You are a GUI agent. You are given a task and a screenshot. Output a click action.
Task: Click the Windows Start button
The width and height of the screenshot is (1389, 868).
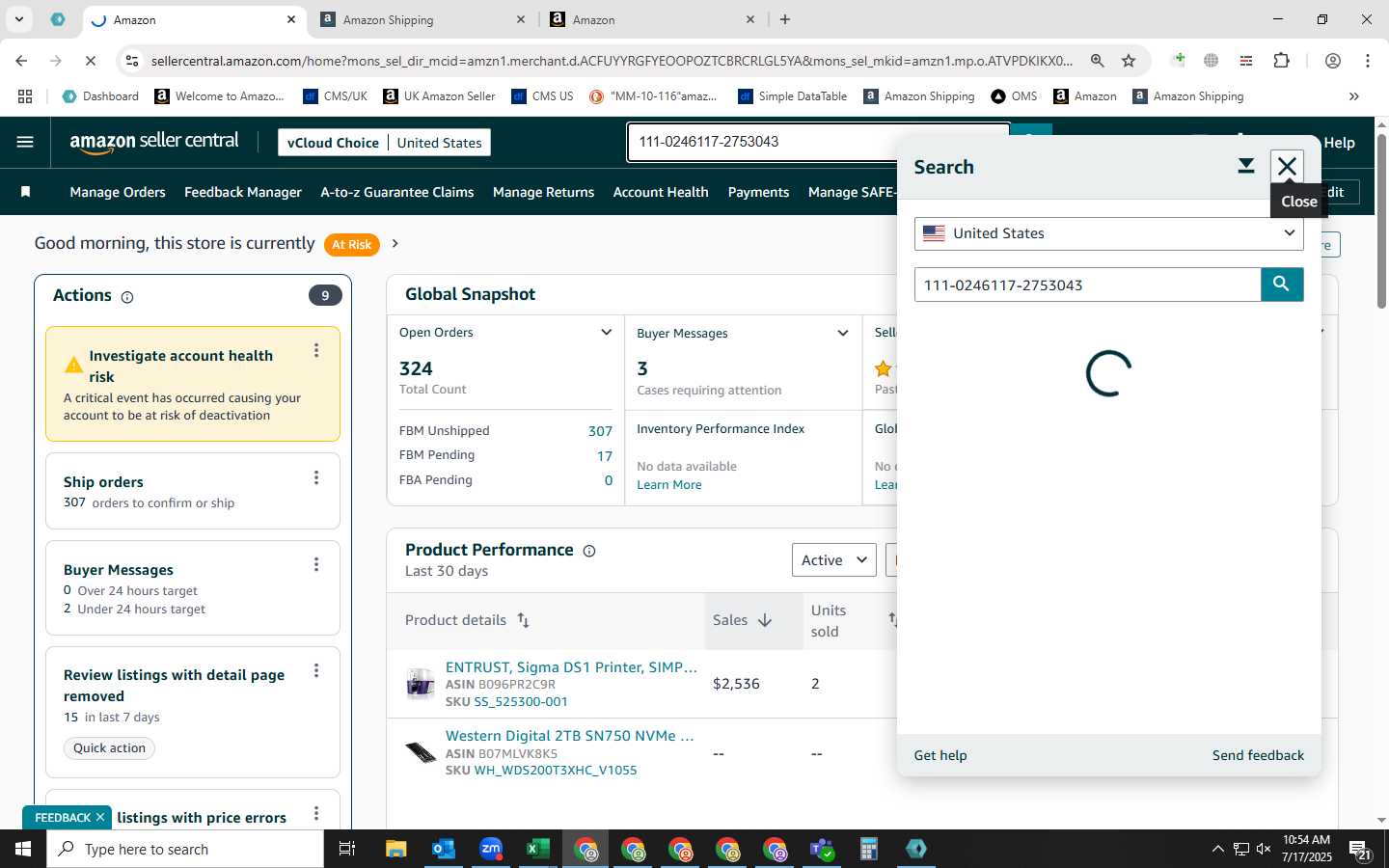pyautogui.click(x=23, y=849)
